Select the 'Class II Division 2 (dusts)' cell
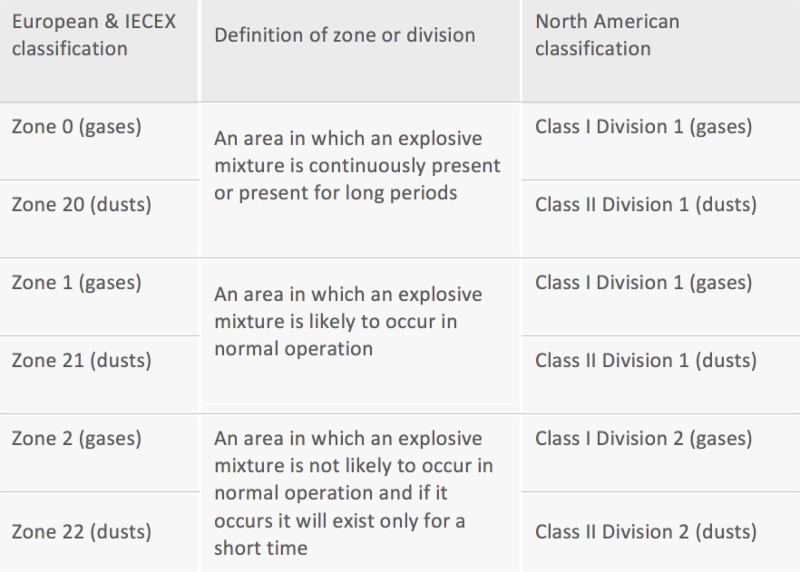800x572 pixels. pos(645,531)
